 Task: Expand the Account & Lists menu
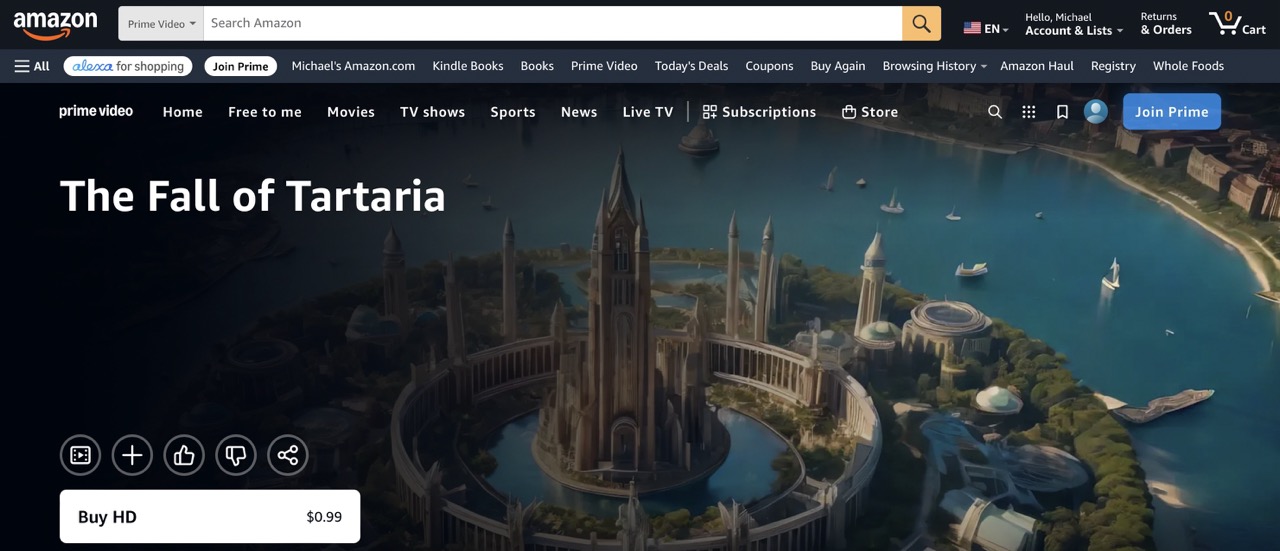click(1074, 24)
